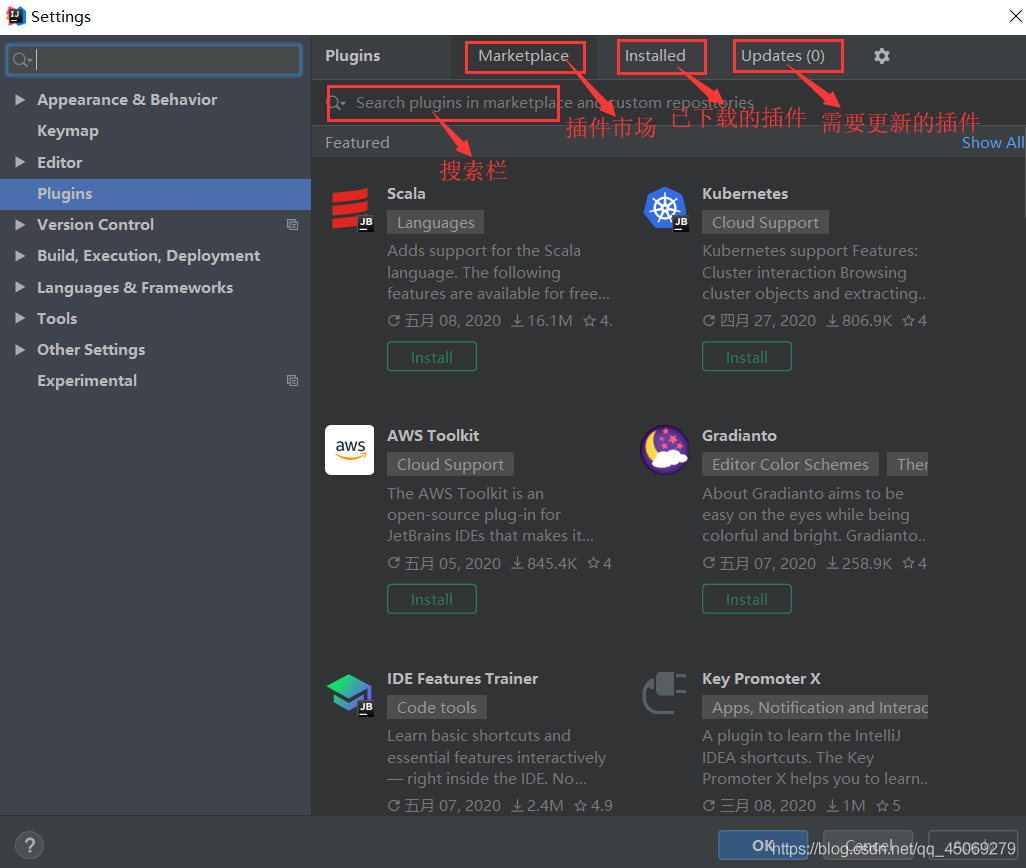Click the Key Promoter X plug icon
This screenshot has height=868, width=1026.
point(665,693)
